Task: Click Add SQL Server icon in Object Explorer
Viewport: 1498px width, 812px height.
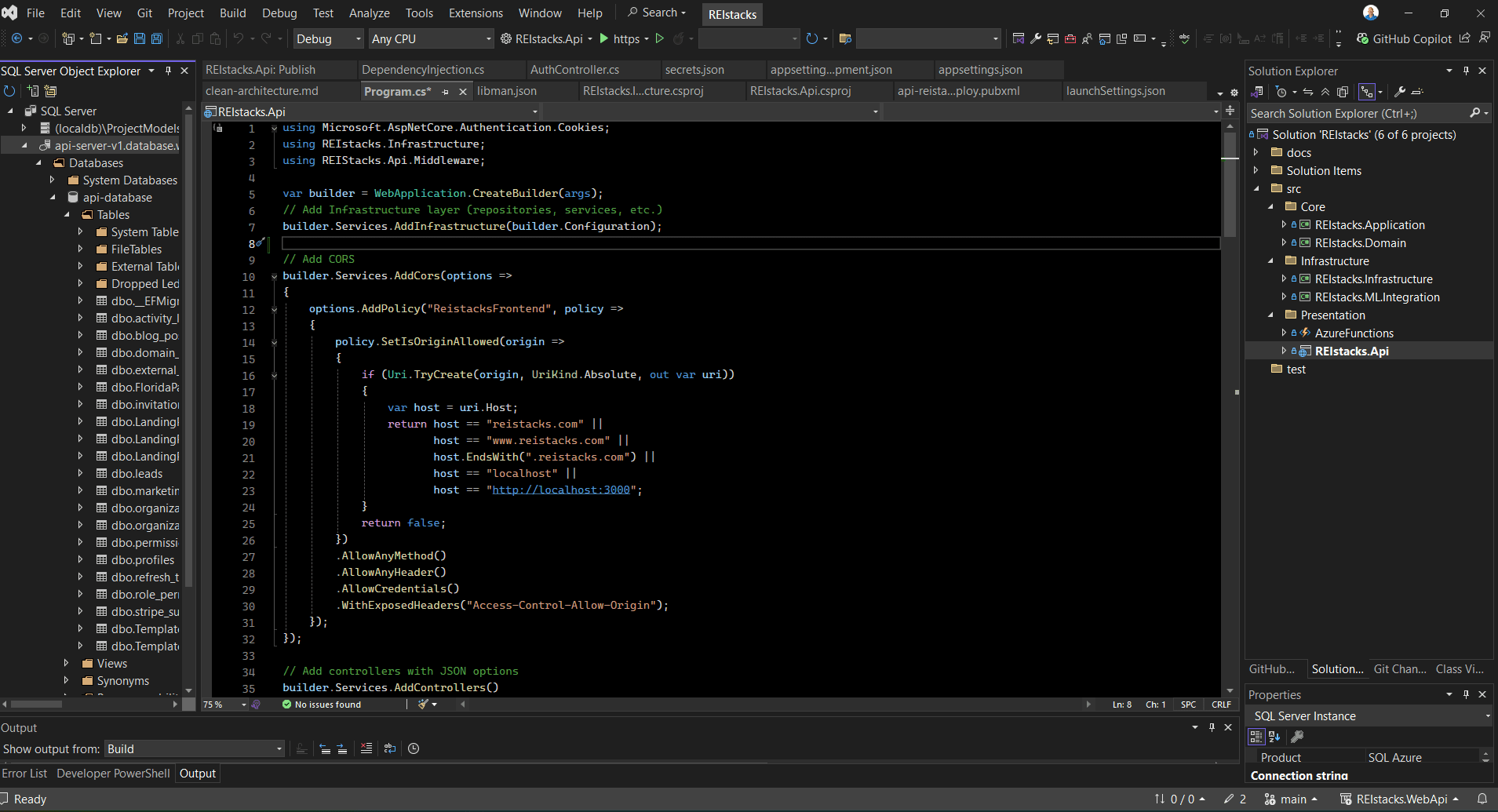Action: pos(33,91)
